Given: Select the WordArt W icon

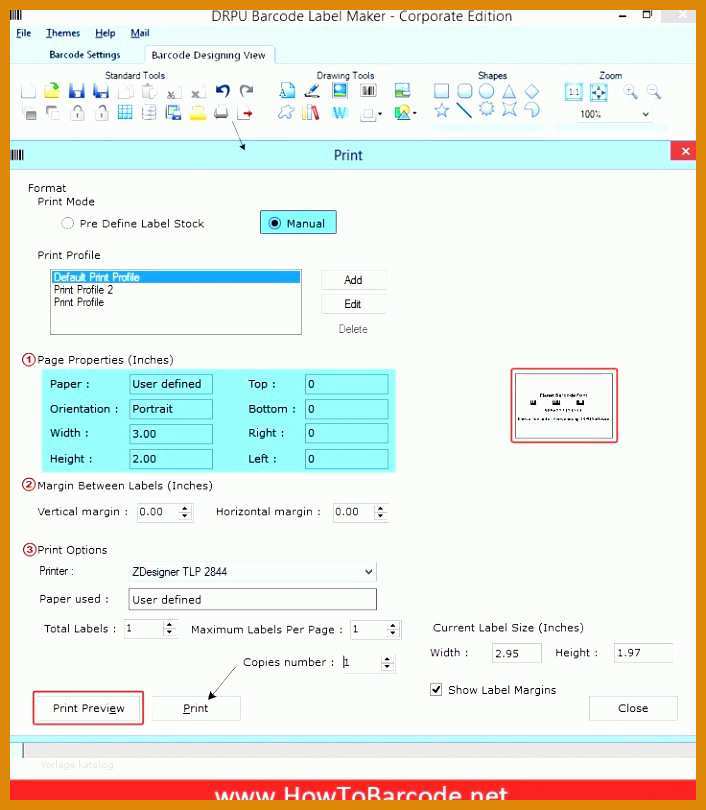Looking at the screenshot, I should click(x=340, y=112).
